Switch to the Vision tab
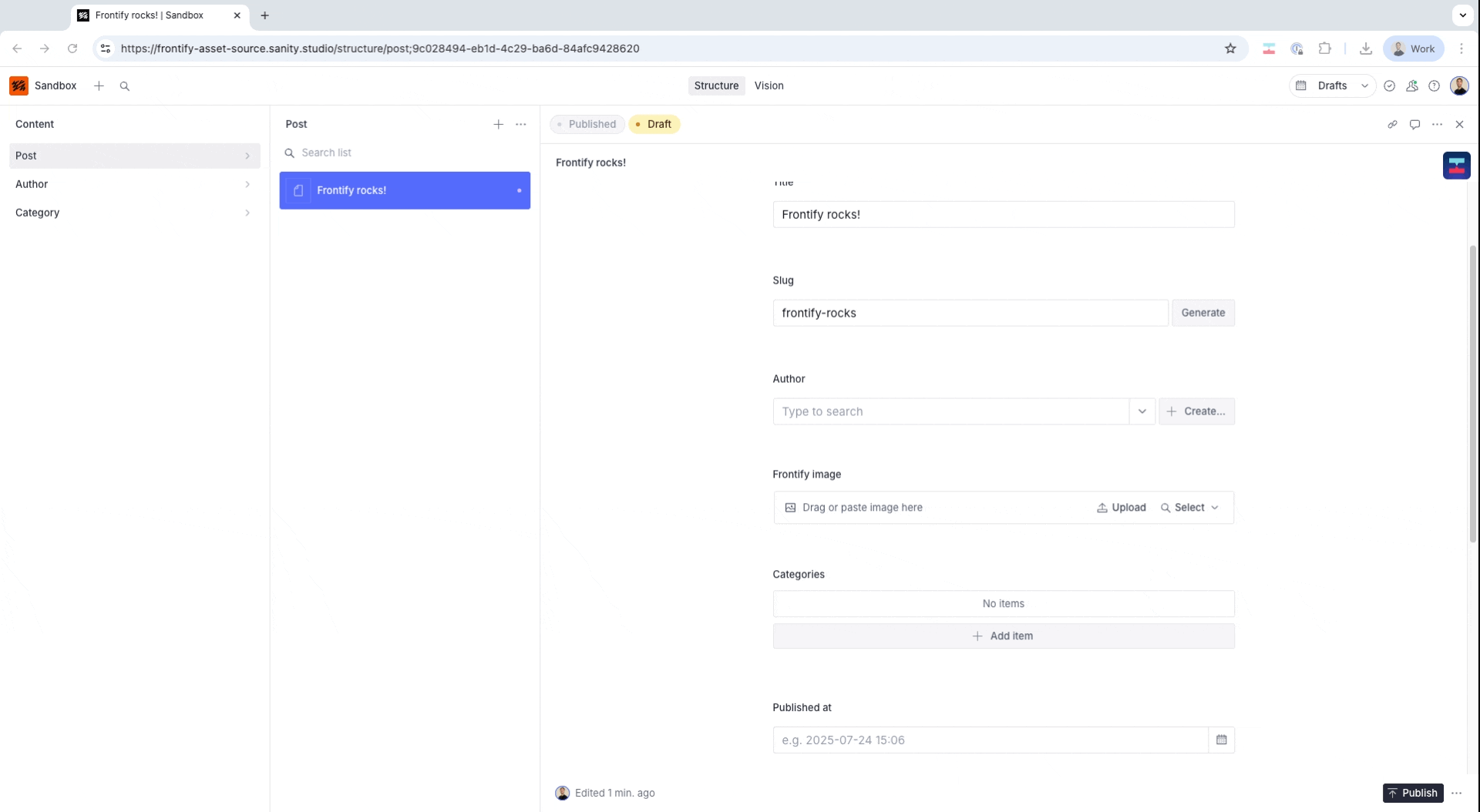This screenshot has height=812, width=1480. tap(769, 86)
